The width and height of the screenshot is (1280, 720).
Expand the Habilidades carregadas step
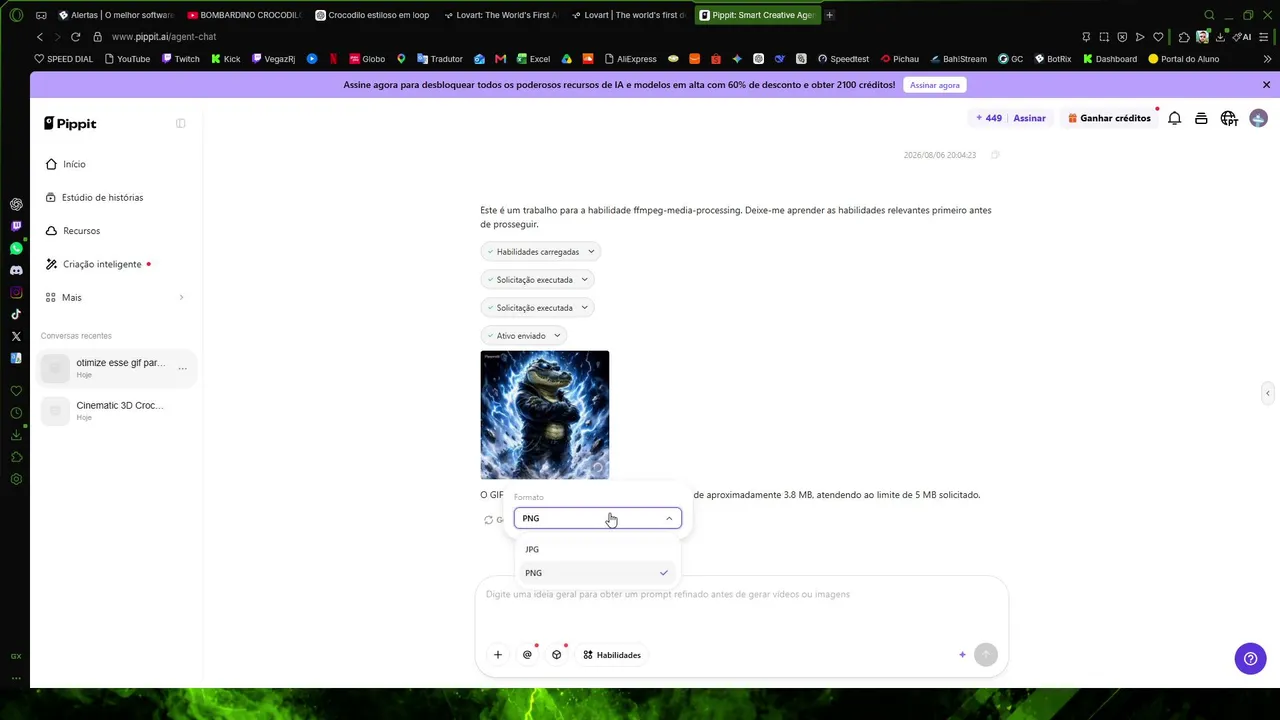tap(540, 252)
